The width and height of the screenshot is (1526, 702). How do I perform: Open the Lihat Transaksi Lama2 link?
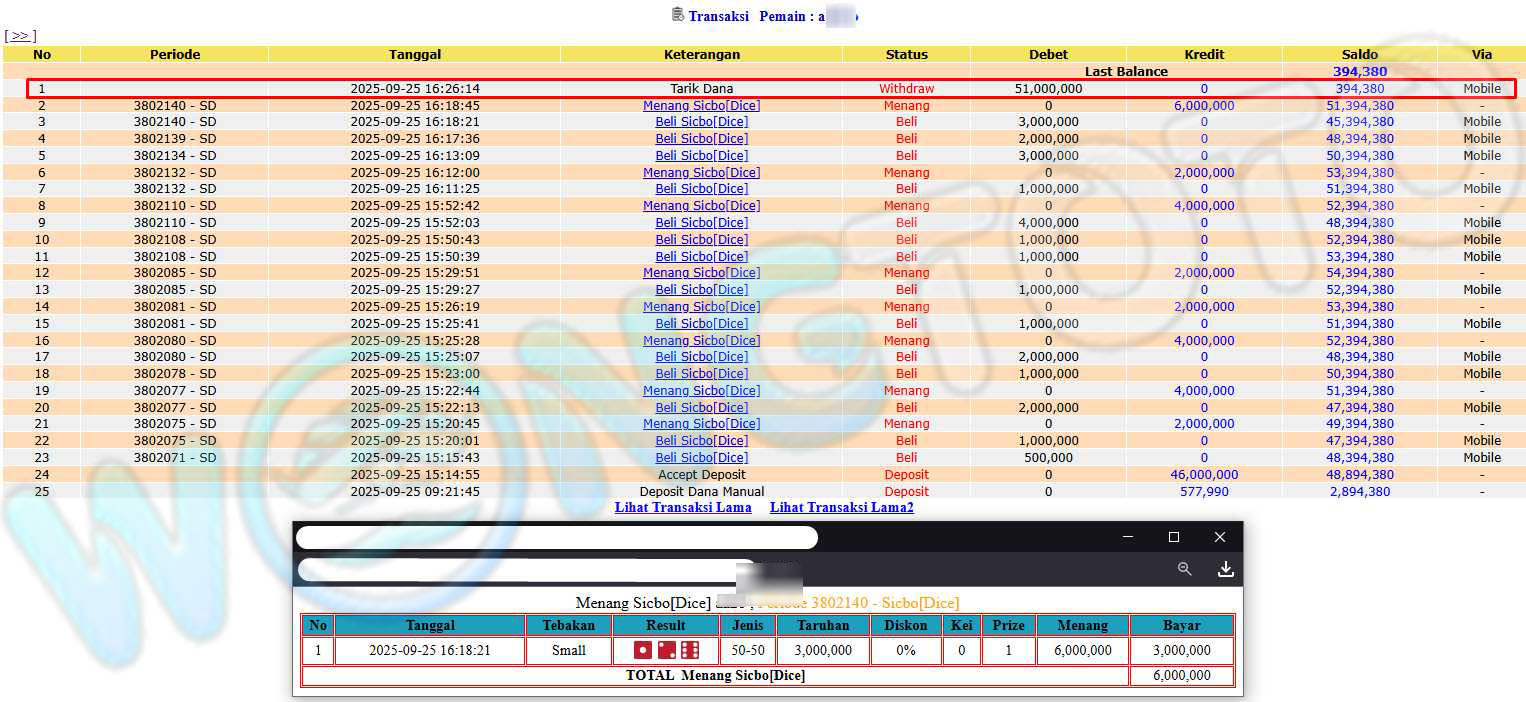[841, 507]
